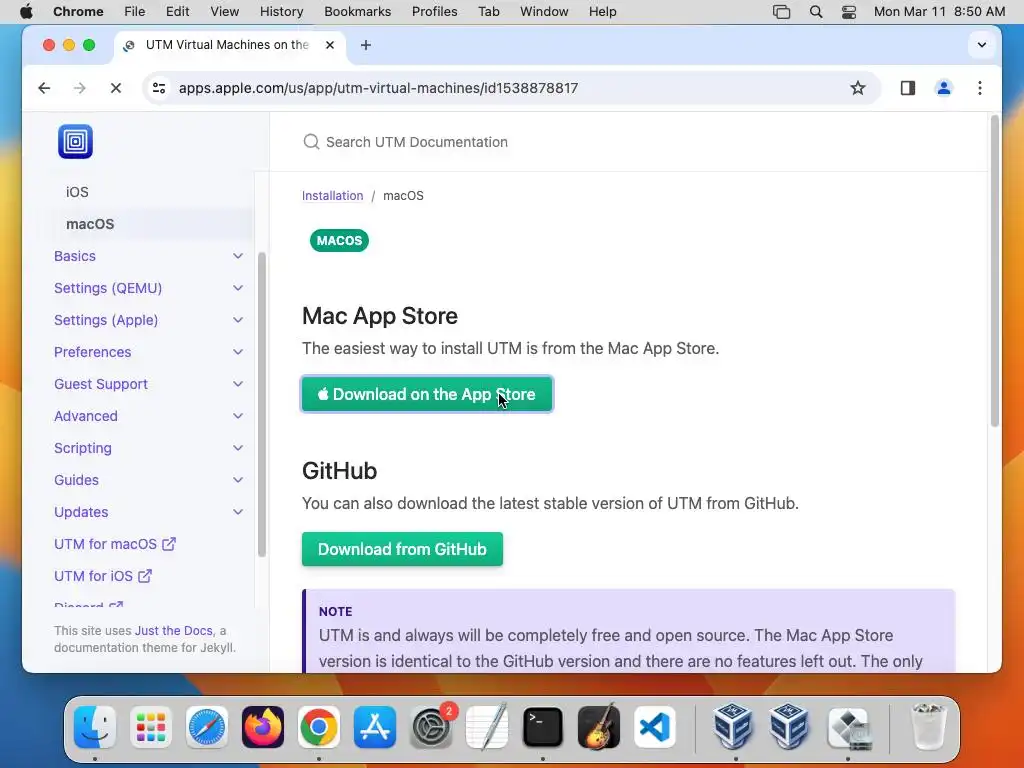Click the MACOS label badge
The image size is (1024, 768).
point(339,240)
